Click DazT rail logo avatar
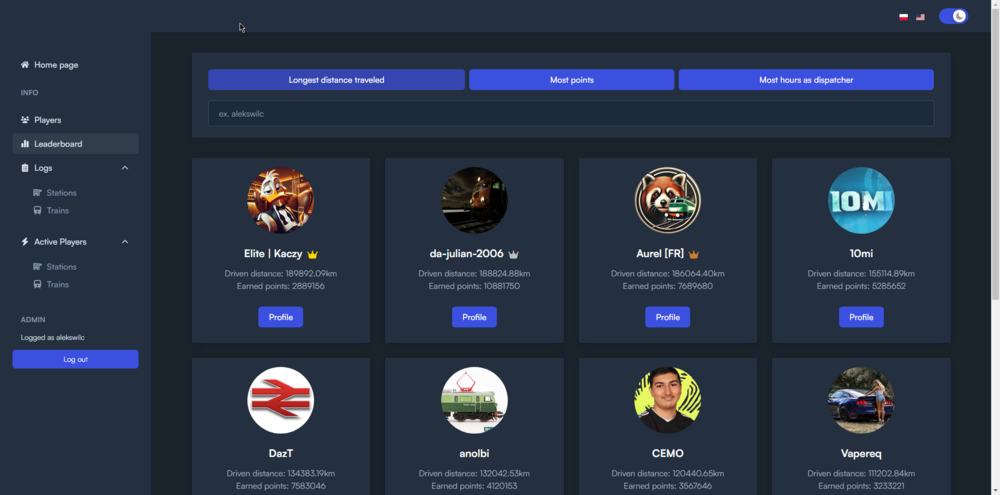The image size is (1000, 495). click(x=281, y=400)
